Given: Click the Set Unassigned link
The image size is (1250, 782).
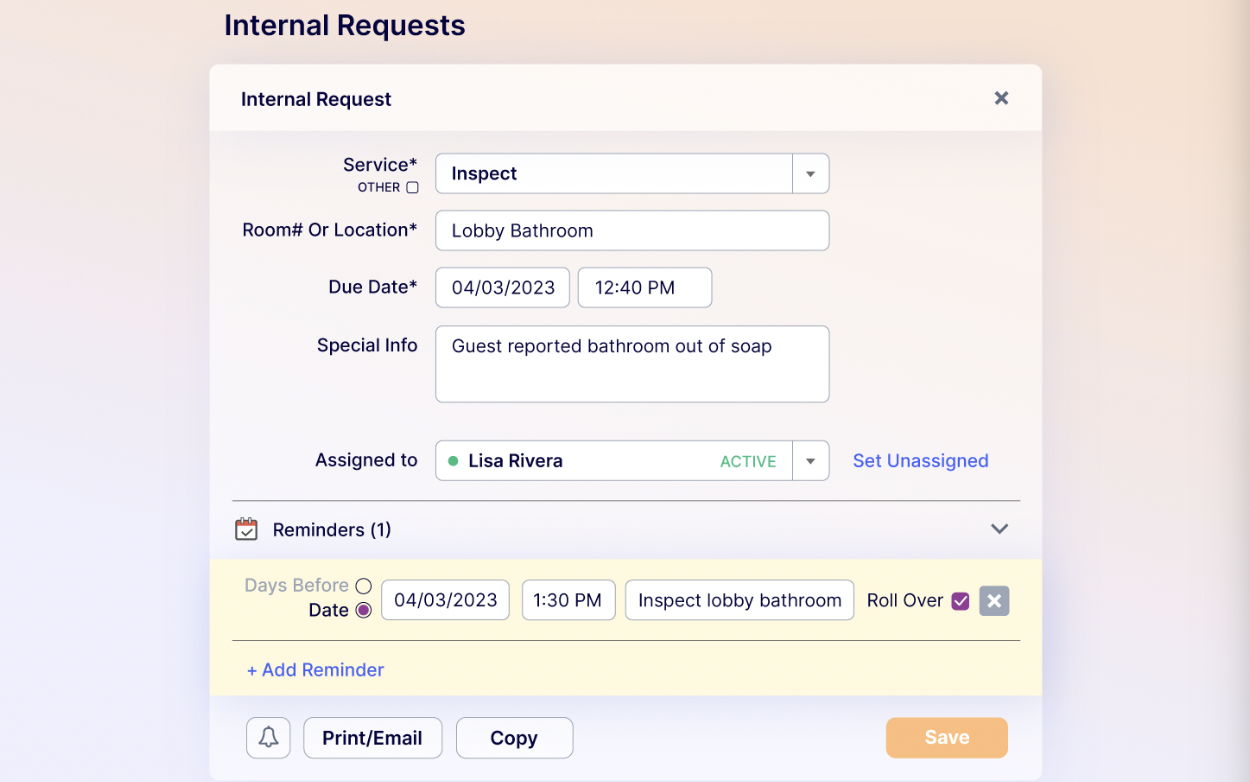Looking at the screenshot, I should (x=920, y=461).
